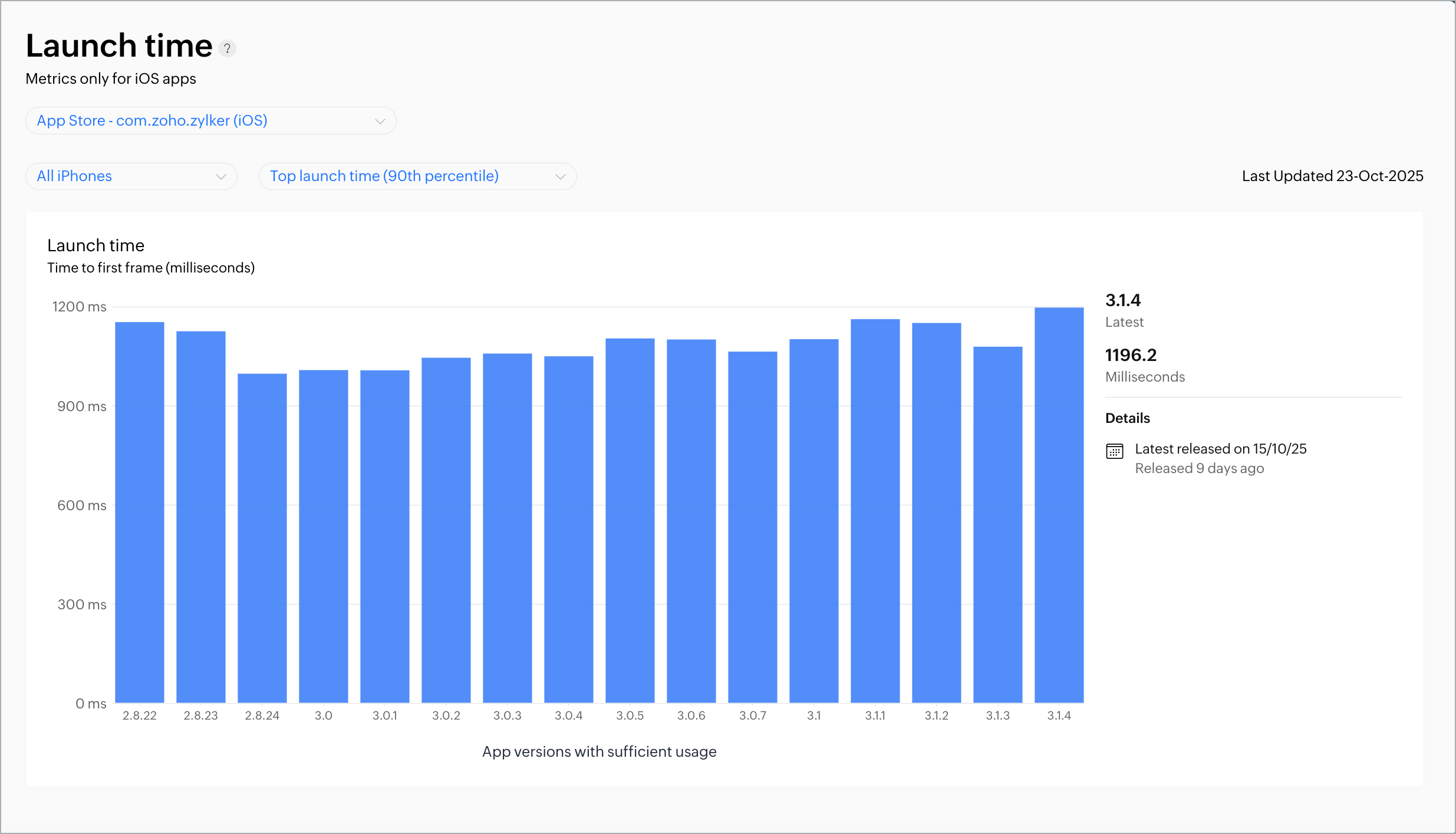Click chevron arrow in All iPhones filter
Image resolution: width=1456 pixels, height=834 pixels.
221,176
